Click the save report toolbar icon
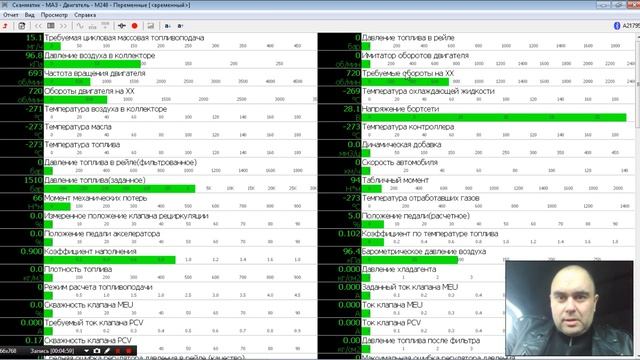 coord(22,26)
